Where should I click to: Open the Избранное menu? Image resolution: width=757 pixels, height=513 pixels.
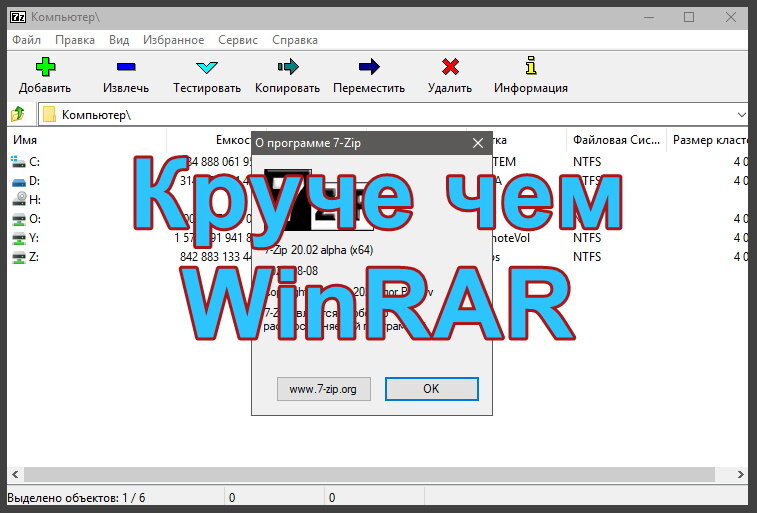click(173, 40)
